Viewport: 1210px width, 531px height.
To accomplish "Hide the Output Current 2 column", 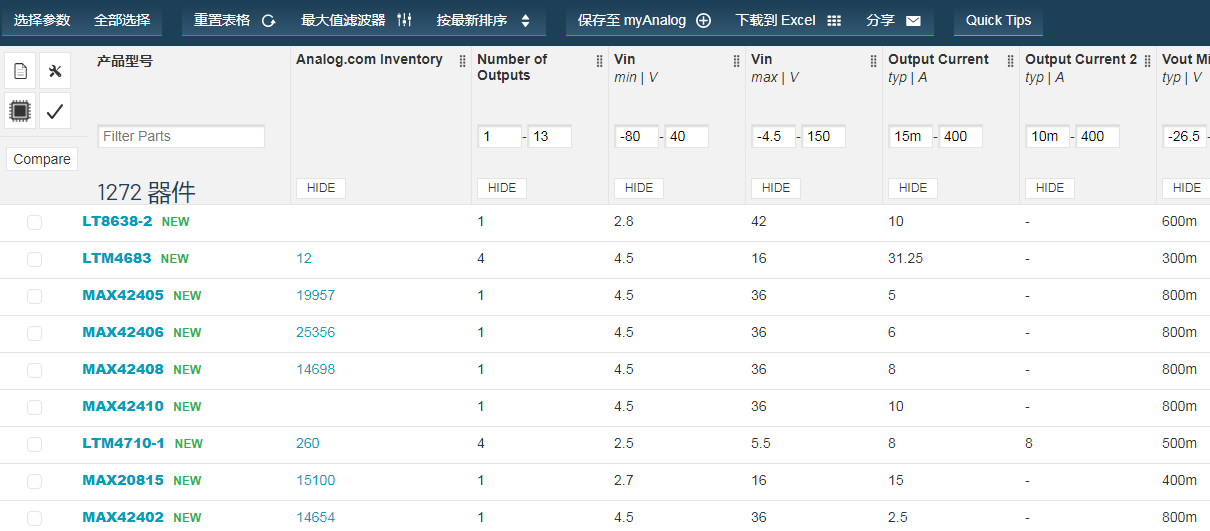I will (1050, 188).
